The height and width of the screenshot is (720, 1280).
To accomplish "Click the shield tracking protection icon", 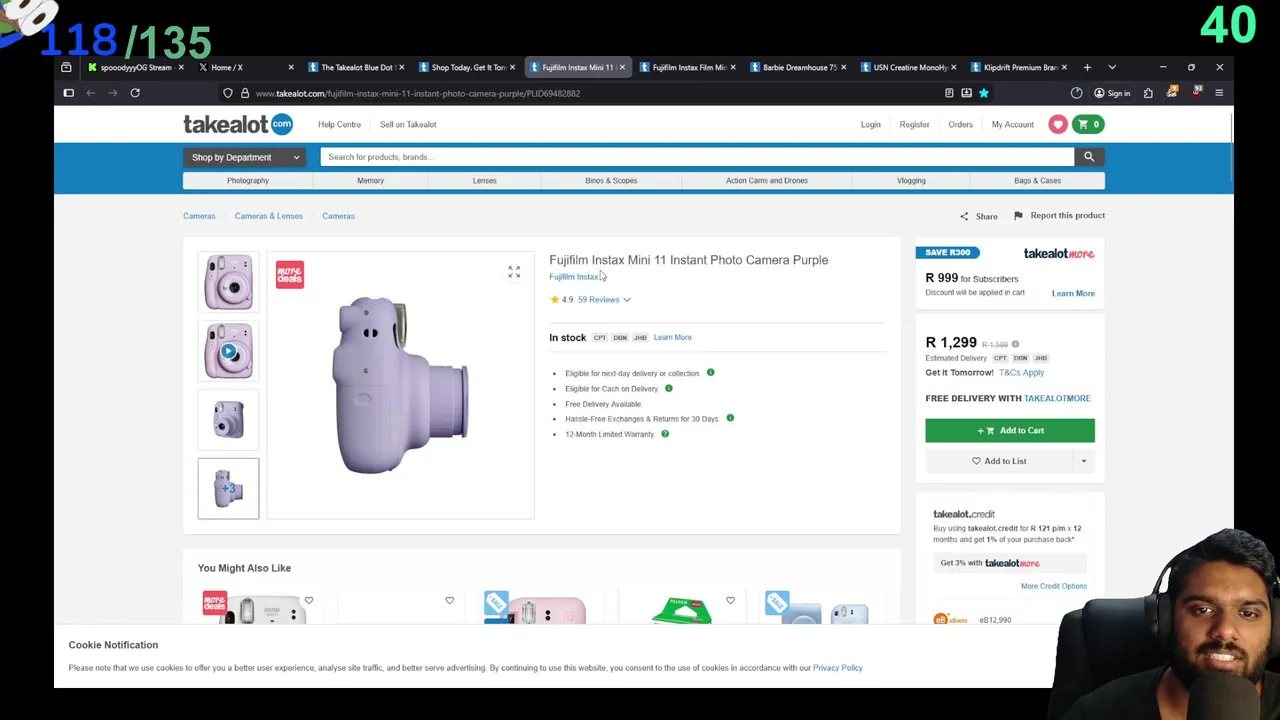I will 228,93.
